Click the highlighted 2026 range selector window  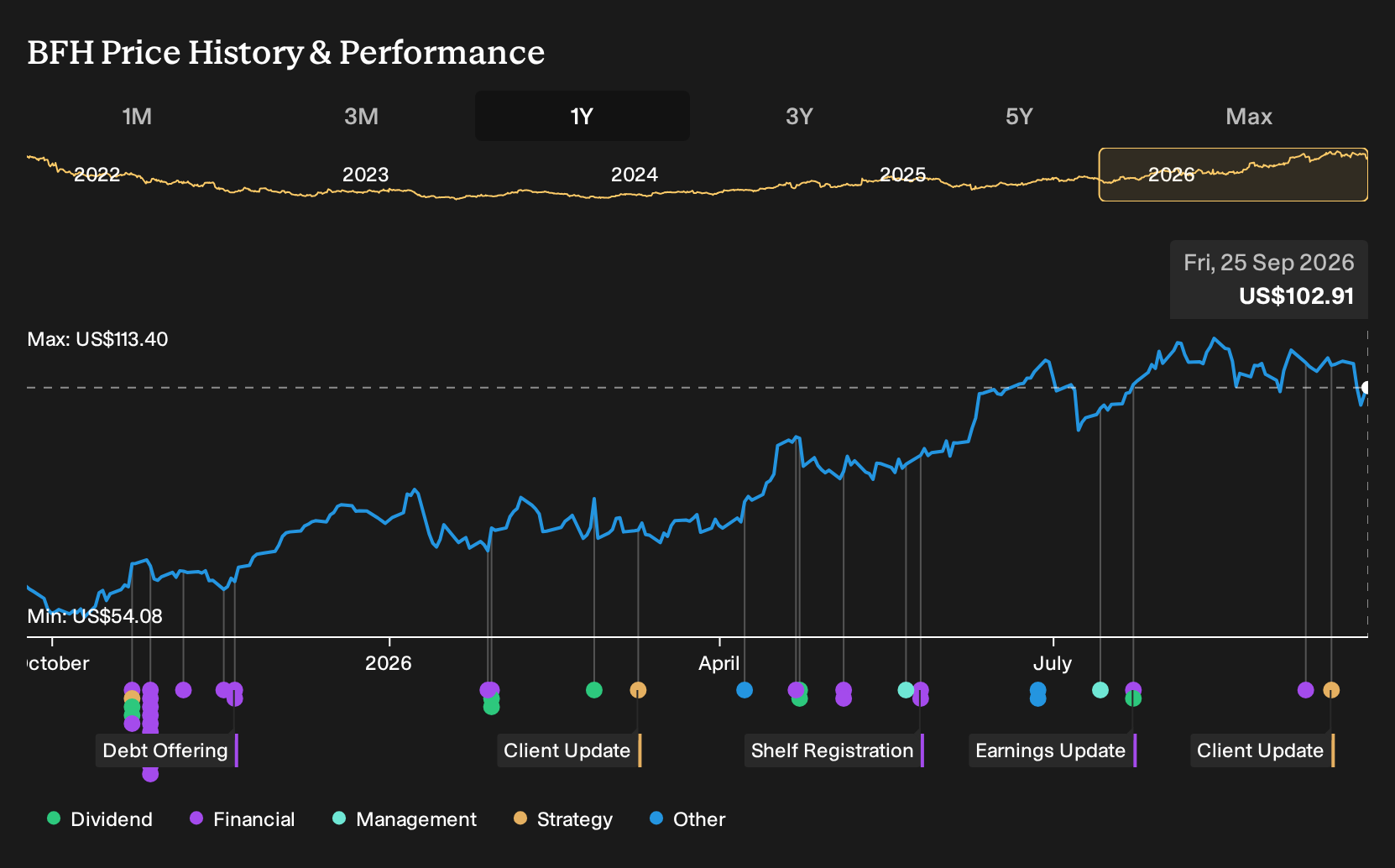[1233, 175]
